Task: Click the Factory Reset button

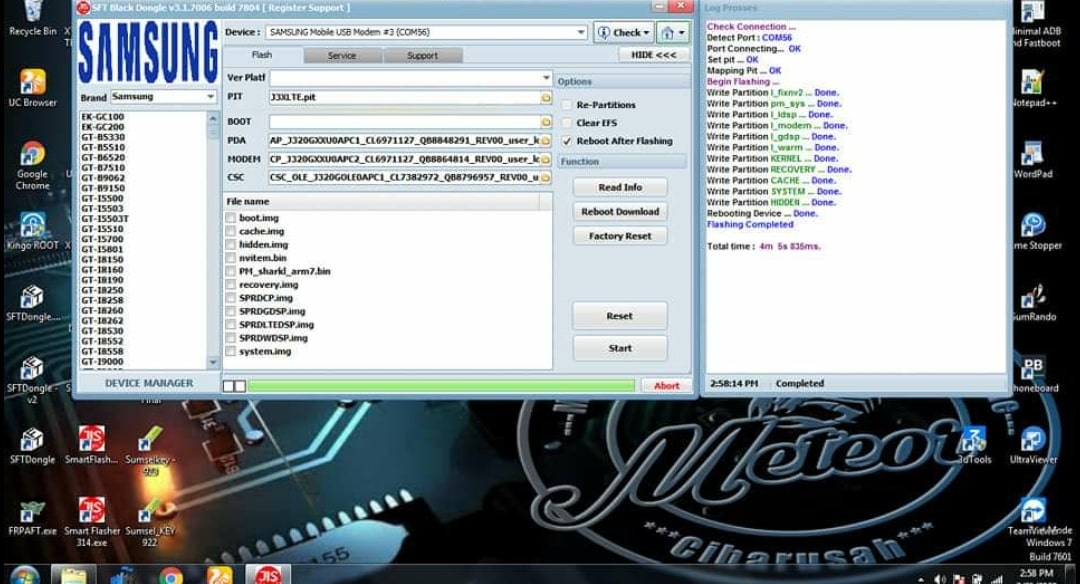Action: [620, 236]
